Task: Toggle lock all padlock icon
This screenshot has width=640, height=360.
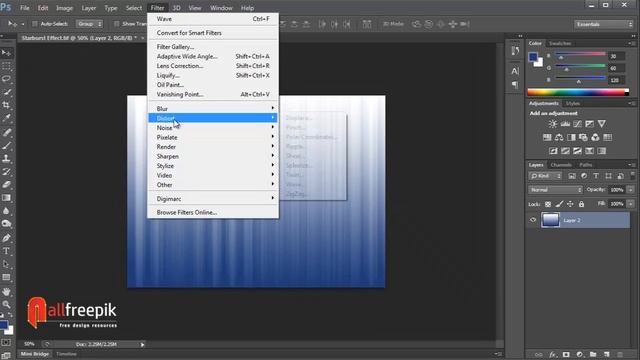Action: (581, 204)
